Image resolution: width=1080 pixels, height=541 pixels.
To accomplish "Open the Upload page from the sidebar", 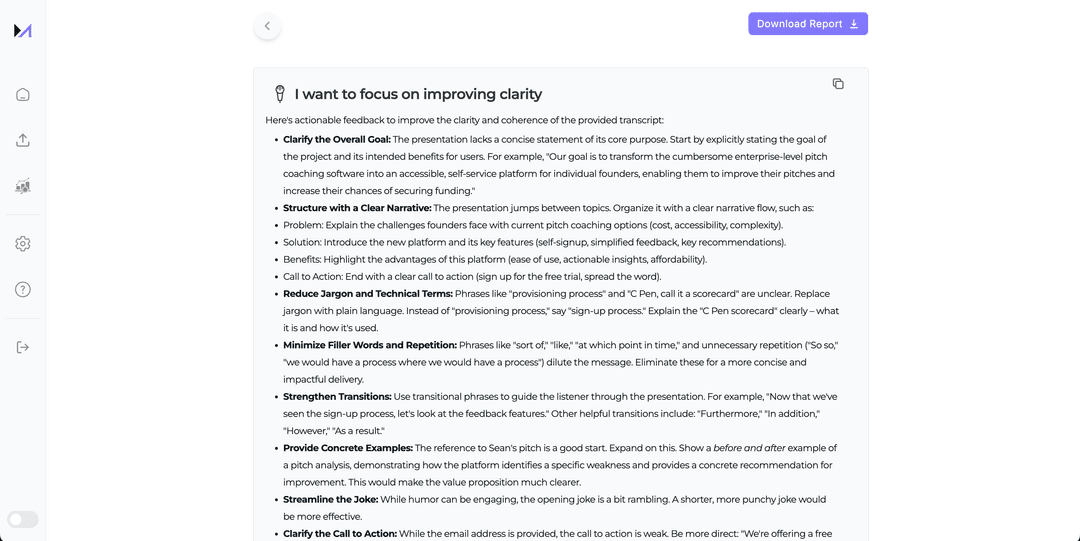I will (23, 140).
